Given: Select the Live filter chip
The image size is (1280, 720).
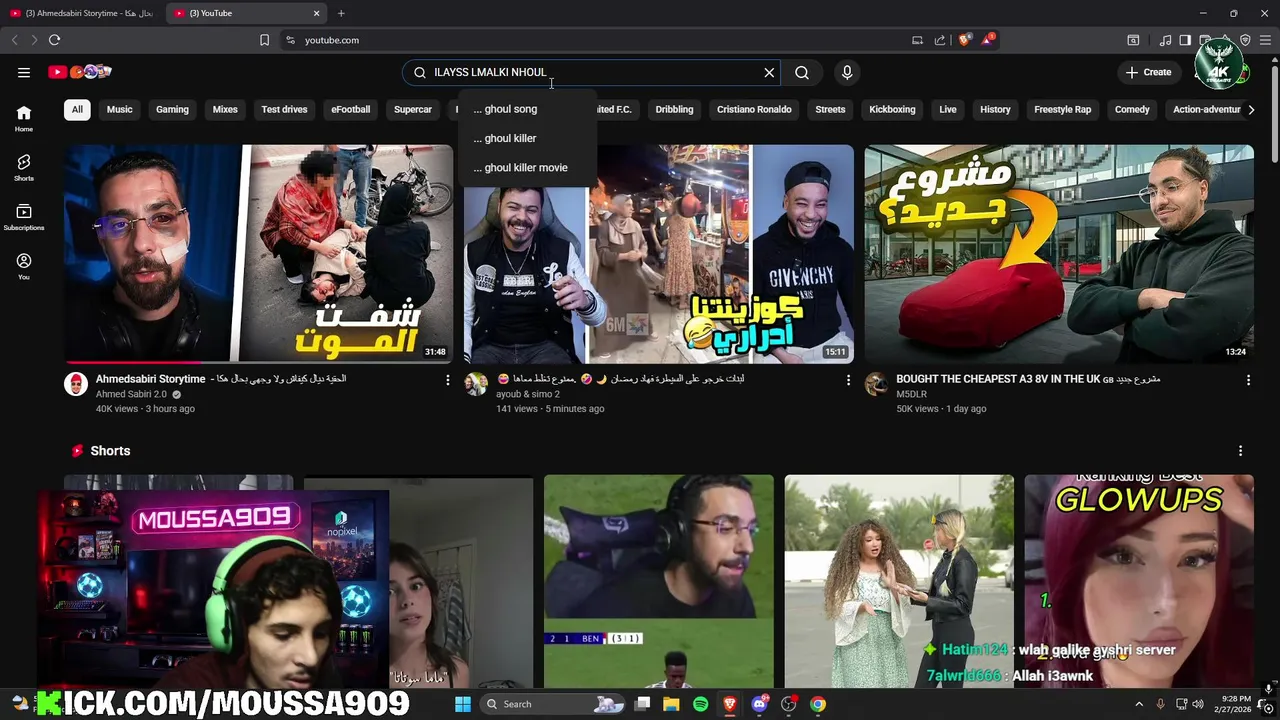Looking at the screenshot, I should point(948,109).
